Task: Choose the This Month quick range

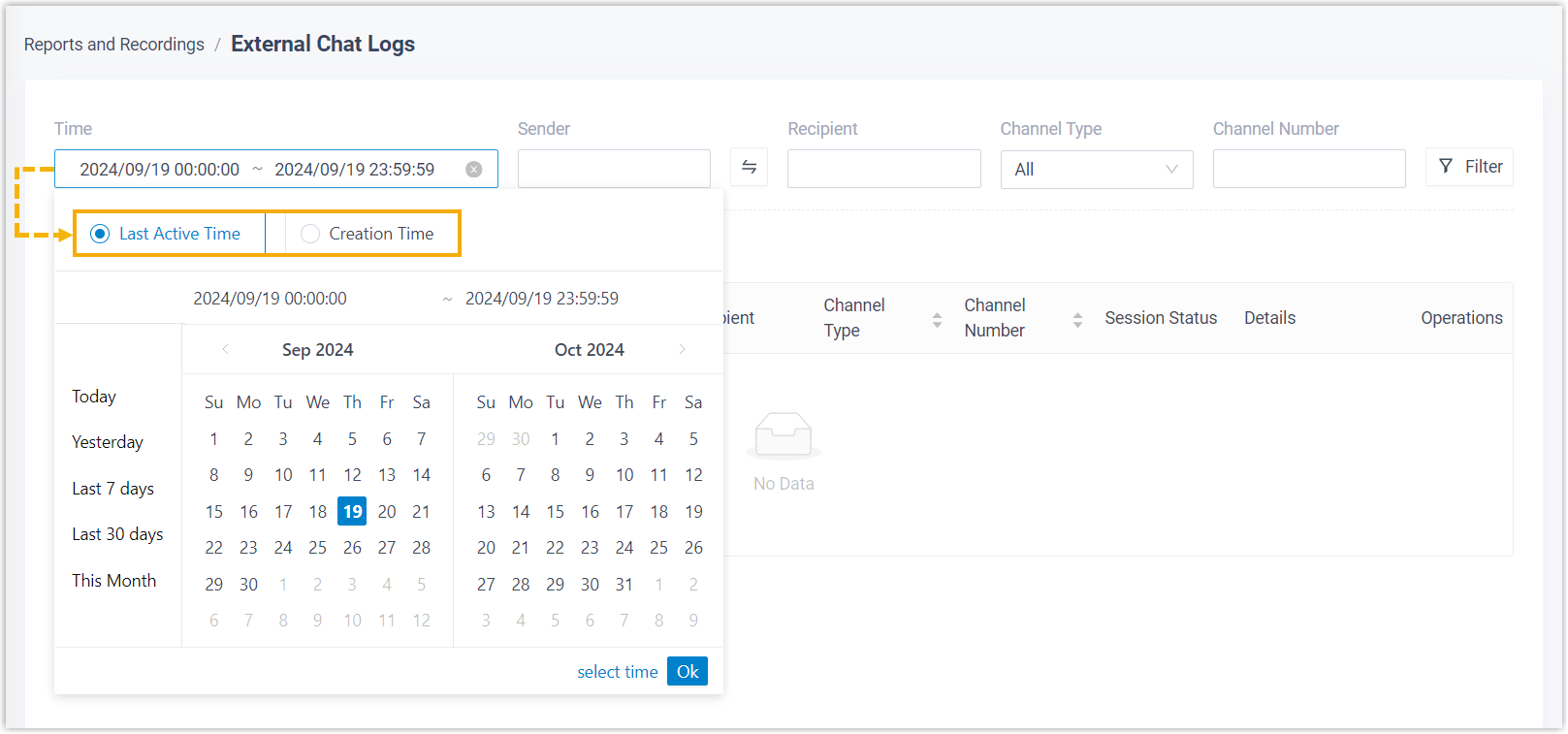Action: point(113,581)
